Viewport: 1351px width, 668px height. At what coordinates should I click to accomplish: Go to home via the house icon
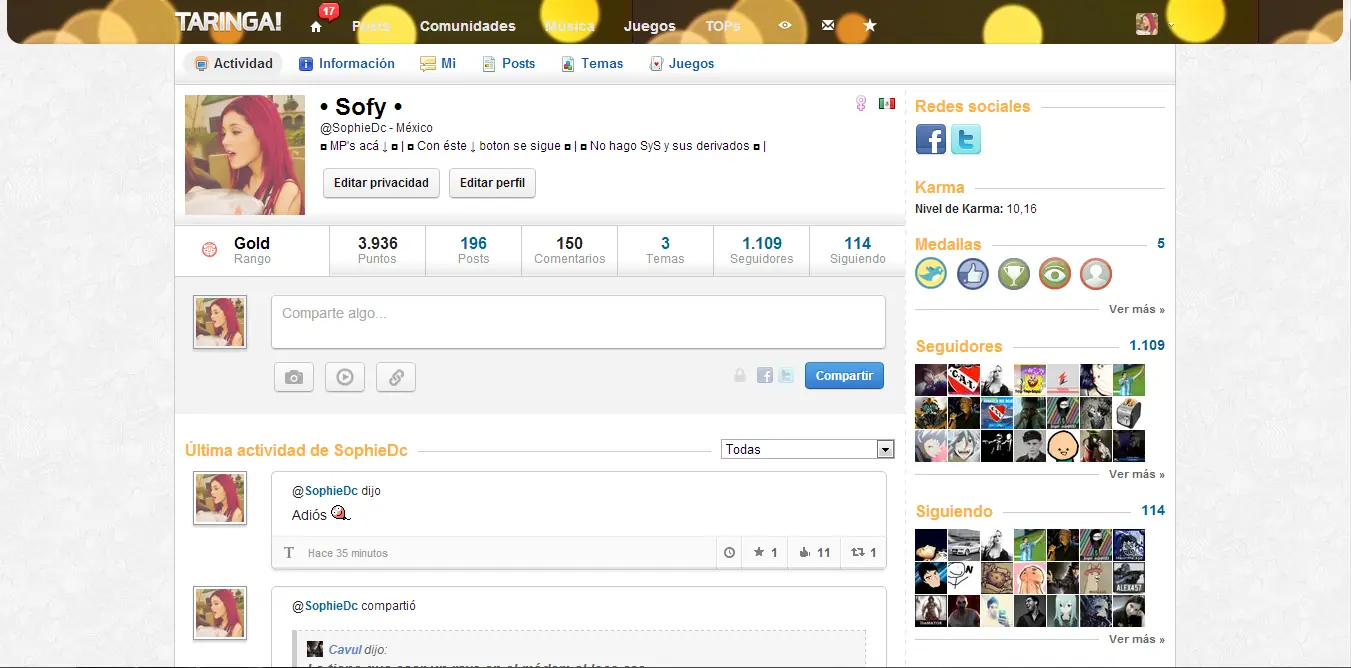[316, 27]
